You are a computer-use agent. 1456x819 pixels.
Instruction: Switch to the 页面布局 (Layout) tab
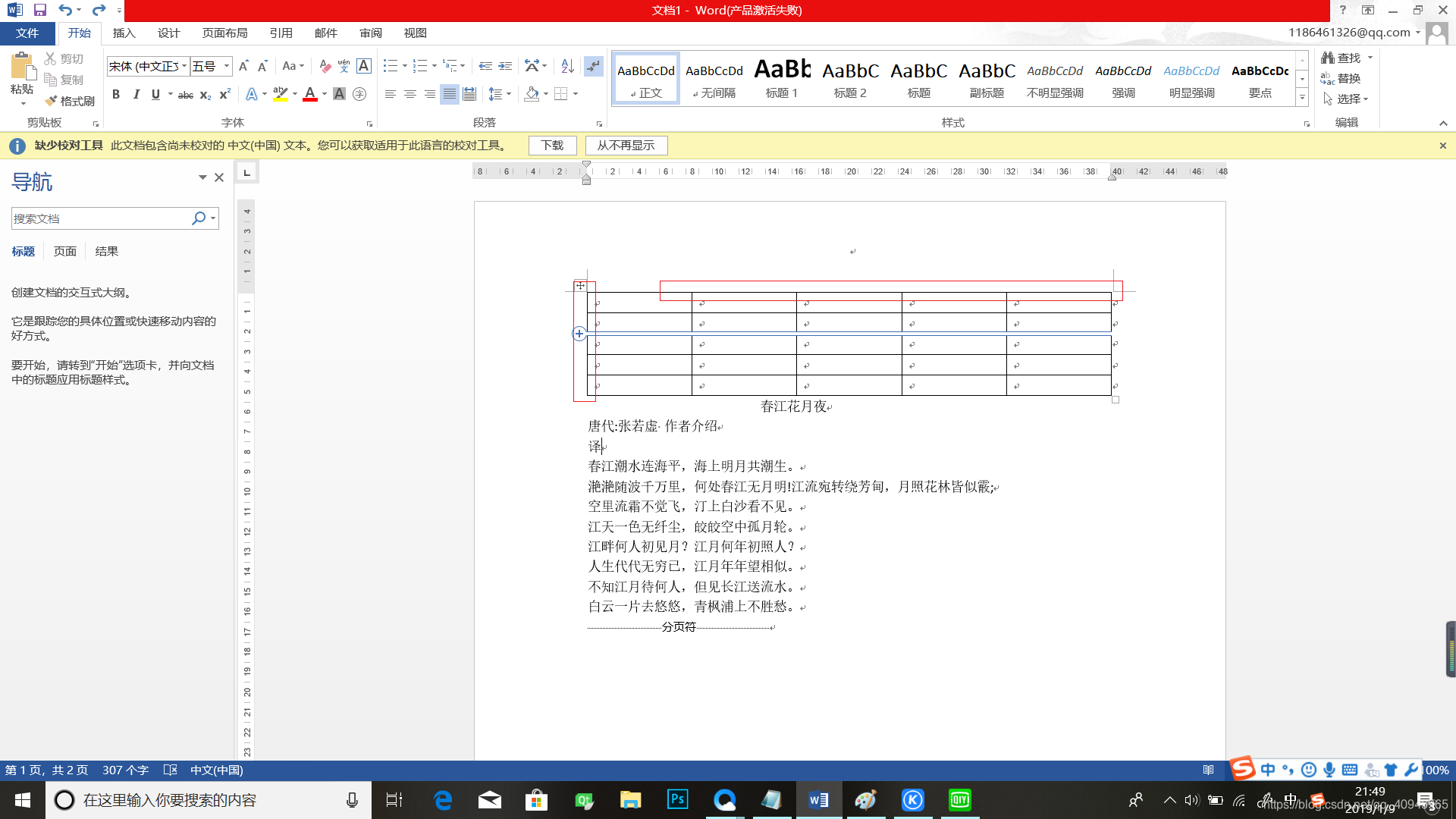tap(224, 33)
